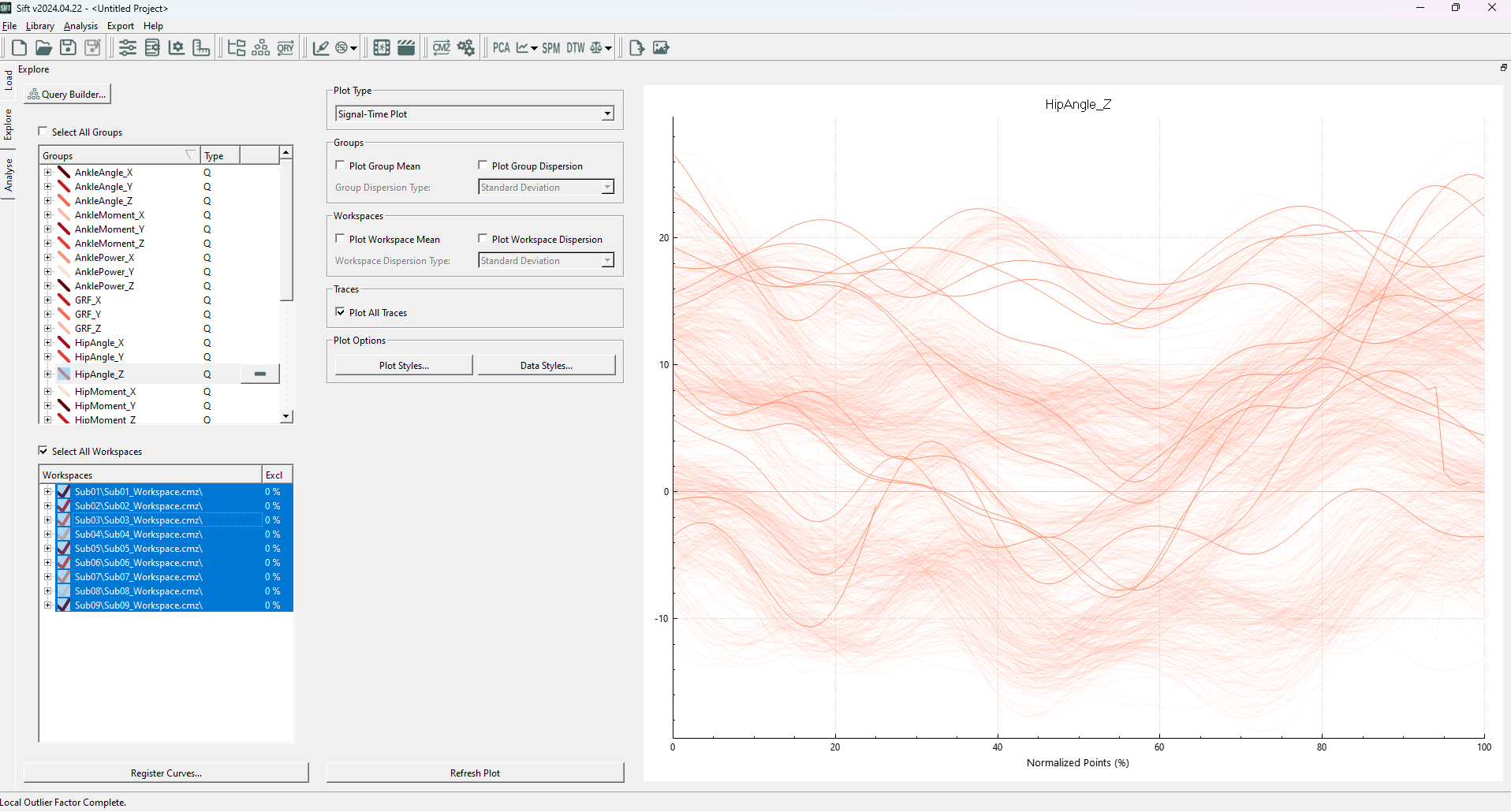This screenshot has height=812, width=1511.
Task: Click the Query Builder button
Action: coord(67,95)
